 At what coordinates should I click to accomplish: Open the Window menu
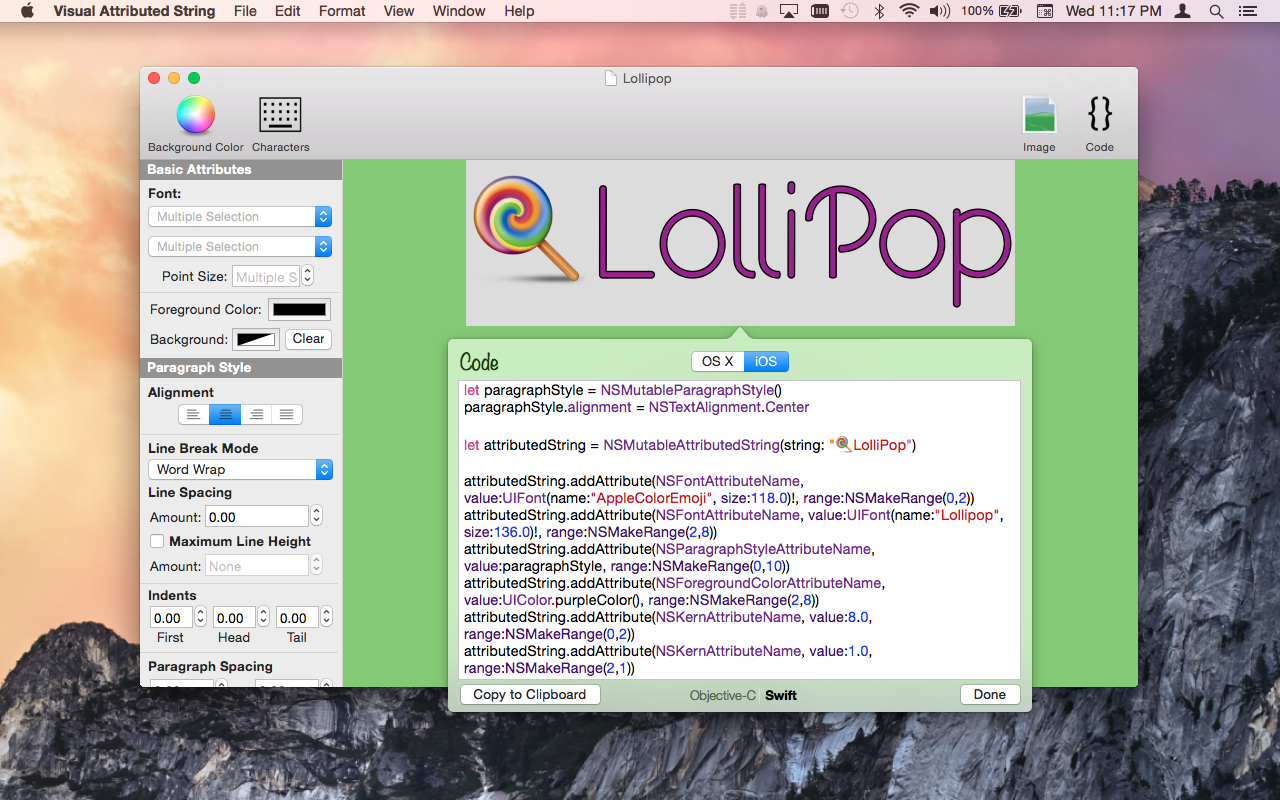tap(459, 11)
